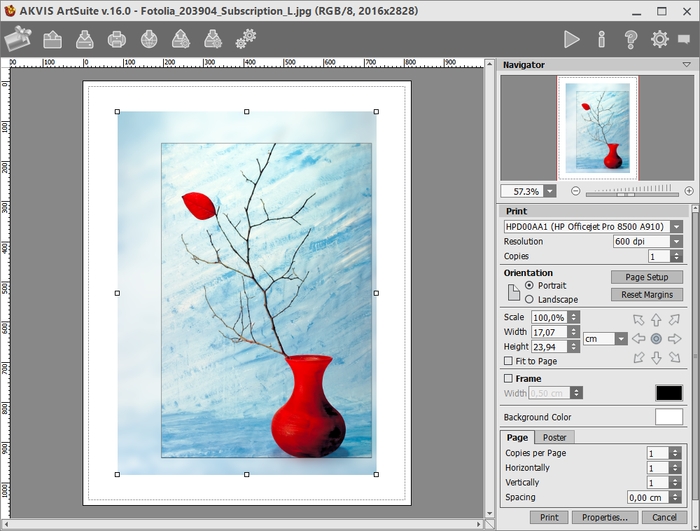The width and height of the screenshot is (700, 531).
Task: Center image with middle position circle icon
Action: click(656, 339)
